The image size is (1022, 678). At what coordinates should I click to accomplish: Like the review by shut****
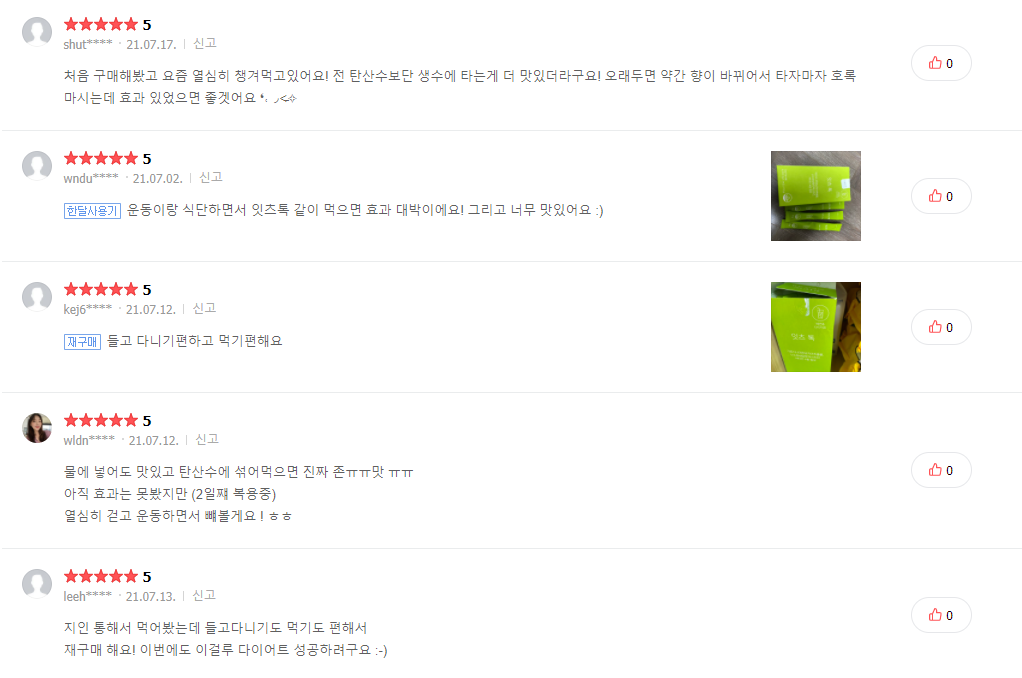pos(941,63)
